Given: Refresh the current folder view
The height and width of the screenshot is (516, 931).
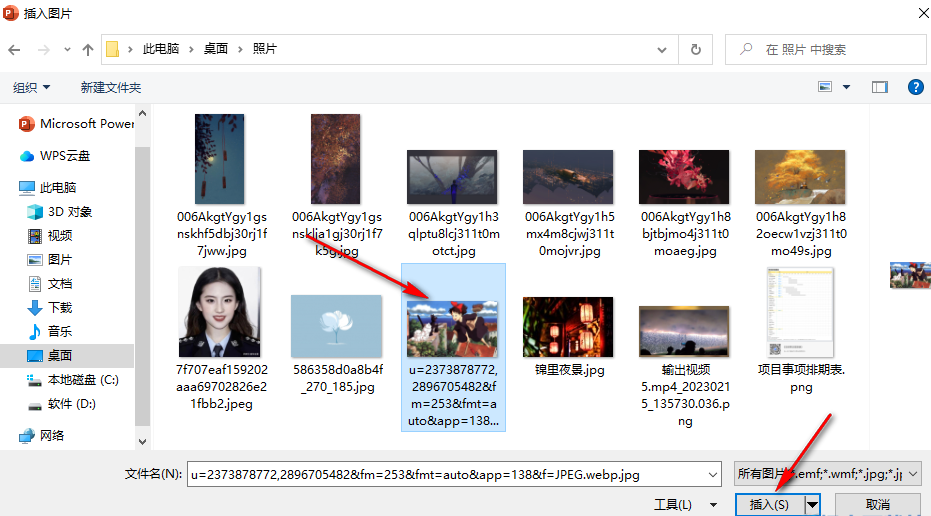Looking at the screenshot, I should 695,49.
